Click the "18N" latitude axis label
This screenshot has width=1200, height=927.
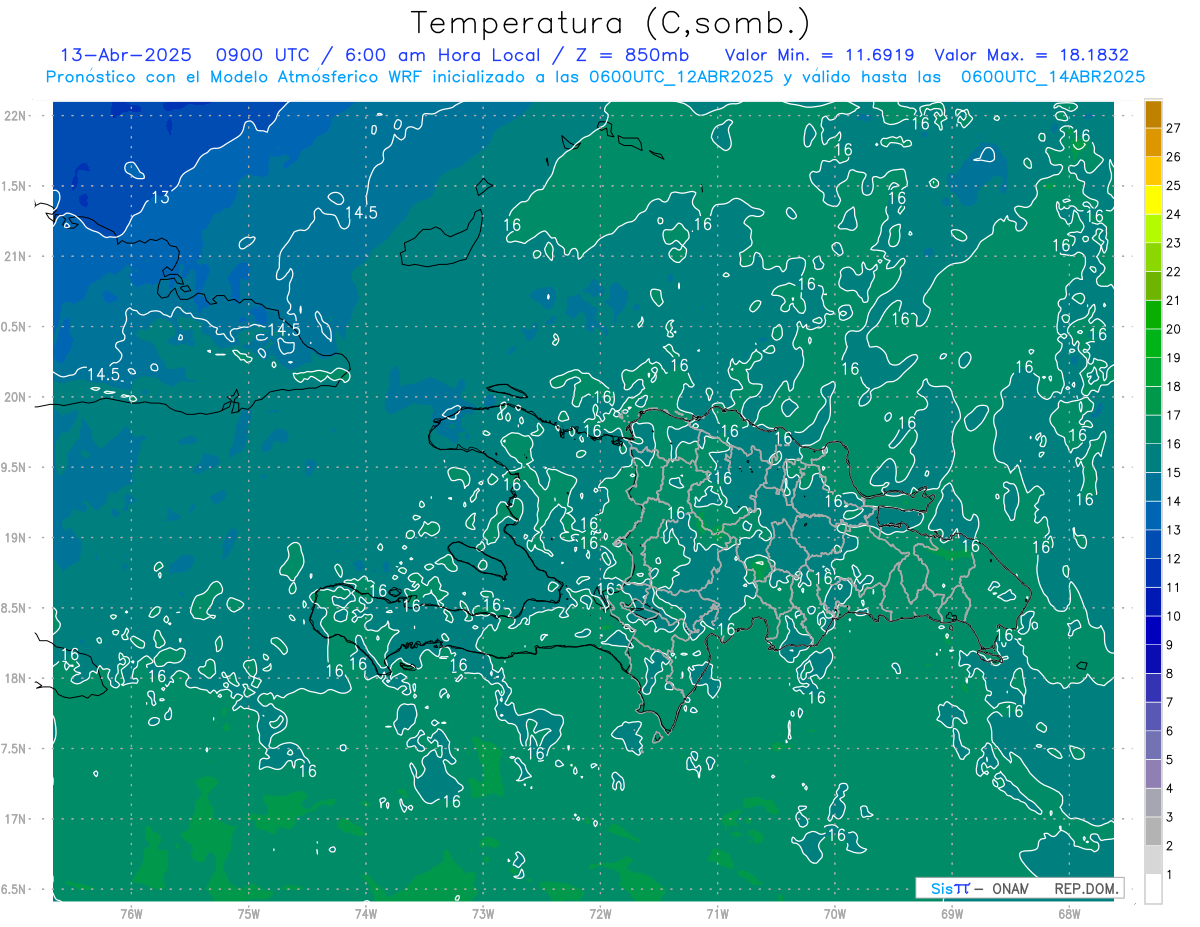tap(14, 678)
